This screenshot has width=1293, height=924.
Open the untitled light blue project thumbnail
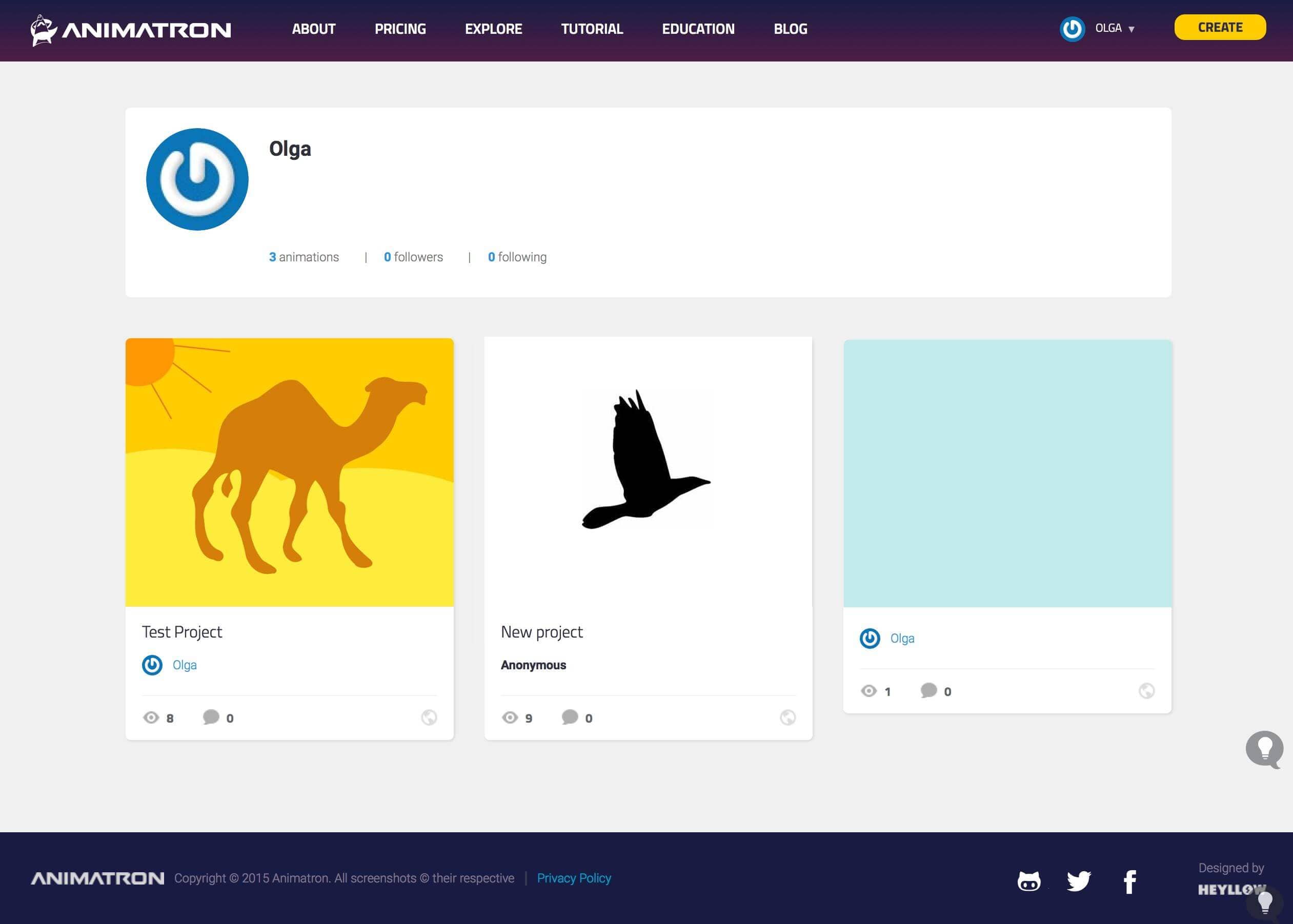(1007, 474)
